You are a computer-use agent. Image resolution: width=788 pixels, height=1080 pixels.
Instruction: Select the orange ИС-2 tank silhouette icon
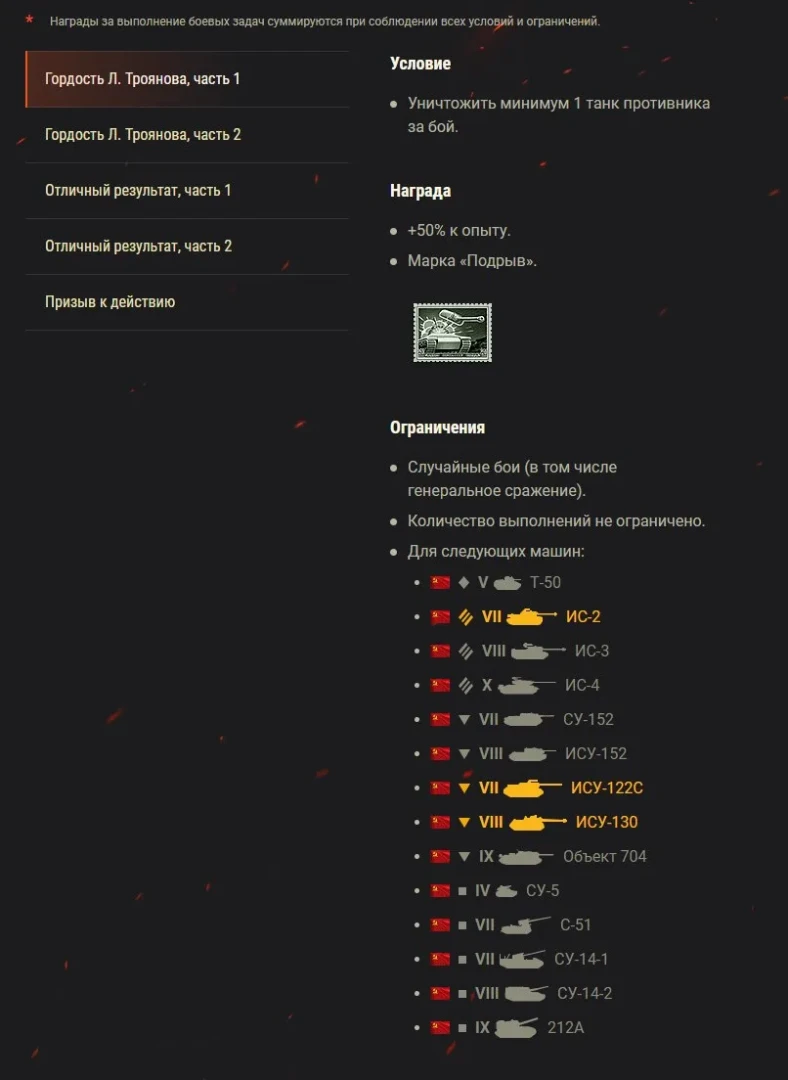(531, 617)
